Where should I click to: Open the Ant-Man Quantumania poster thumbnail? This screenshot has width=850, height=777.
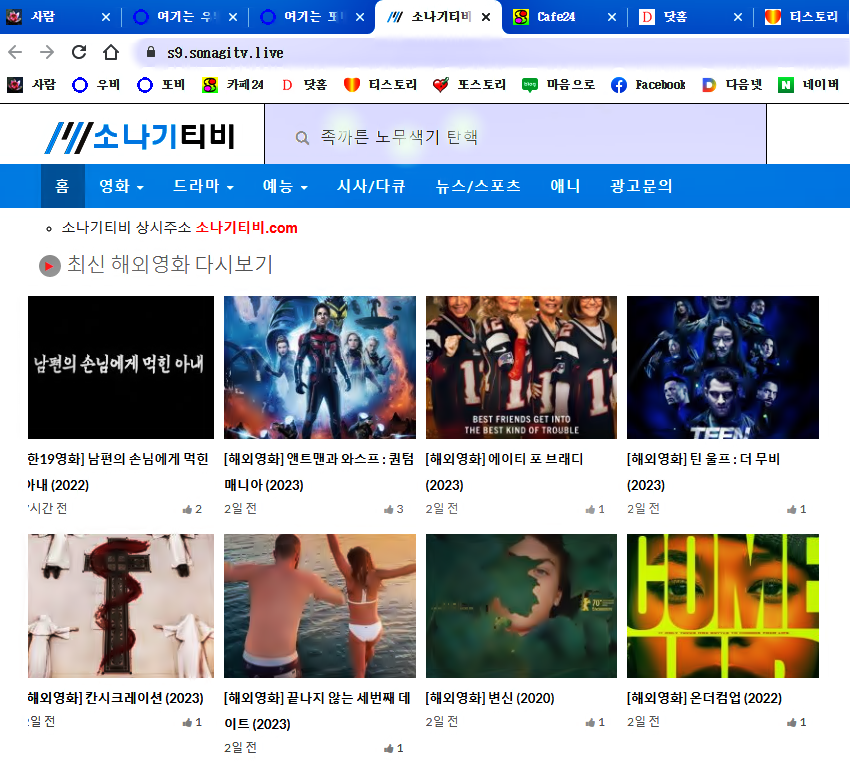320,367
